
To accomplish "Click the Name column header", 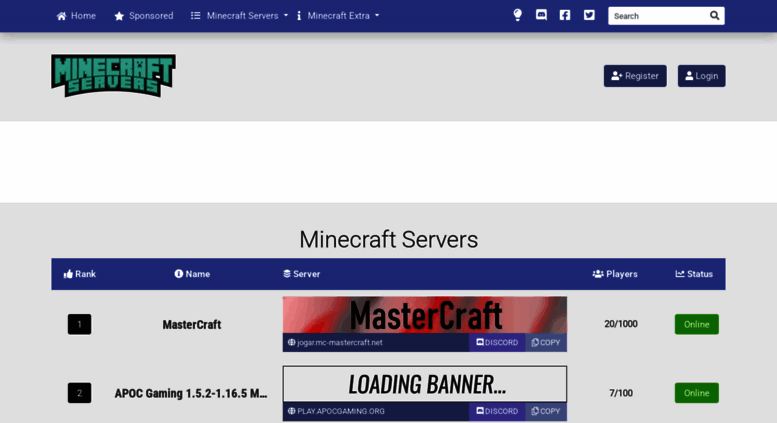I will click(x=192, y=274).
